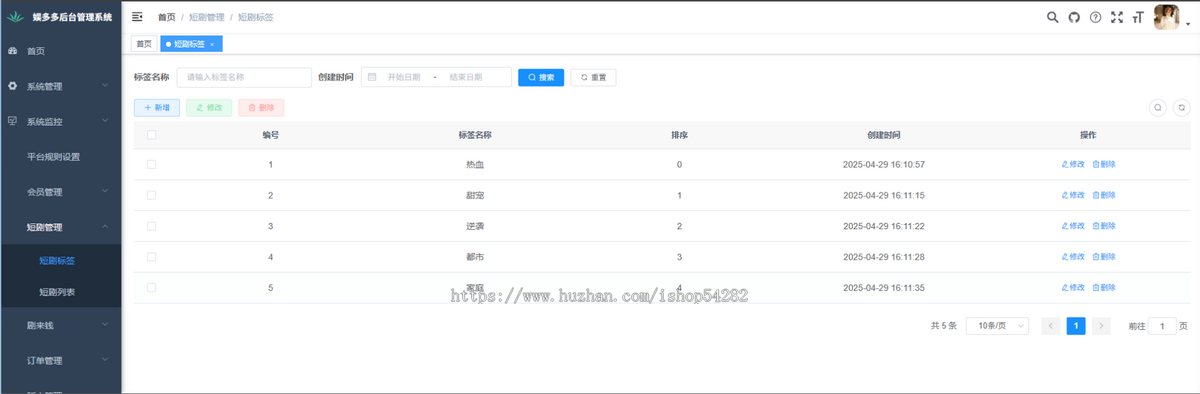Viewport: 1200px width, 394px height.
Task: Open the 10条/页 page size dropdown
Action: click(998, 325)
